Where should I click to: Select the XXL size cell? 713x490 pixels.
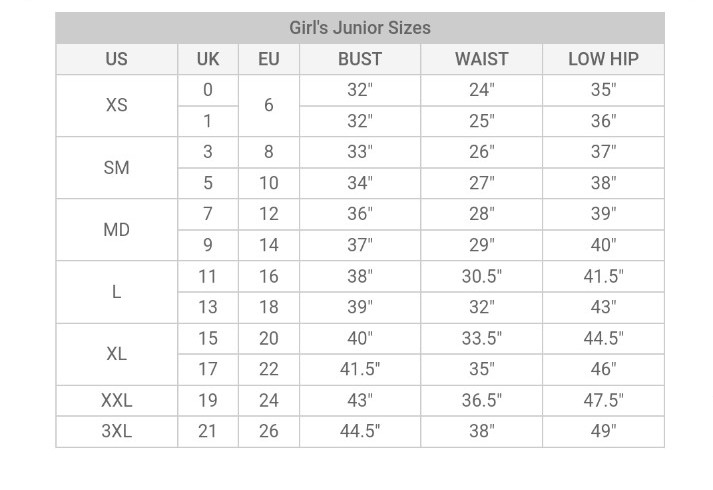[116, 400]
